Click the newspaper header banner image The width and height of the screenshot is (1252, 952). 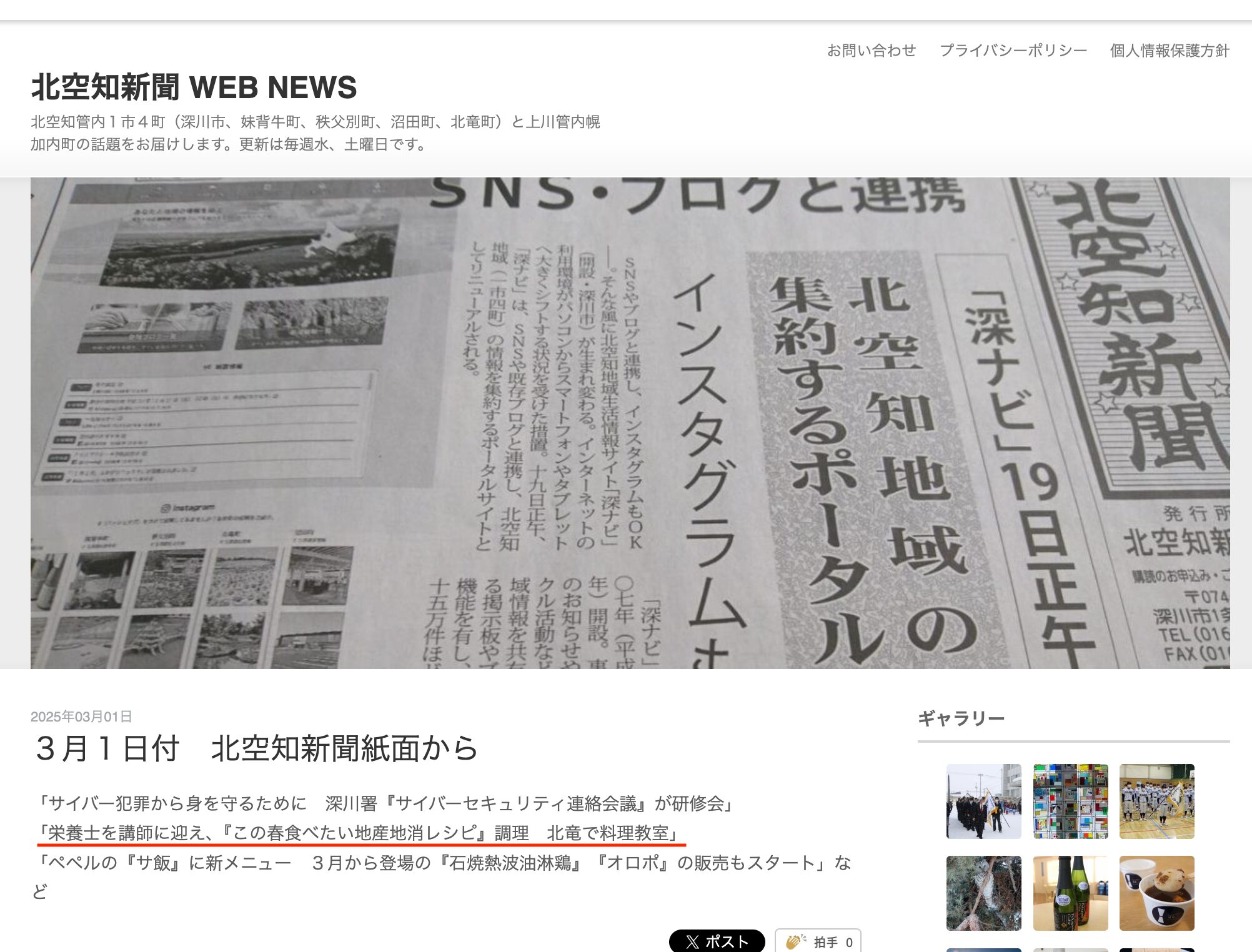click(x=630, y=423)
